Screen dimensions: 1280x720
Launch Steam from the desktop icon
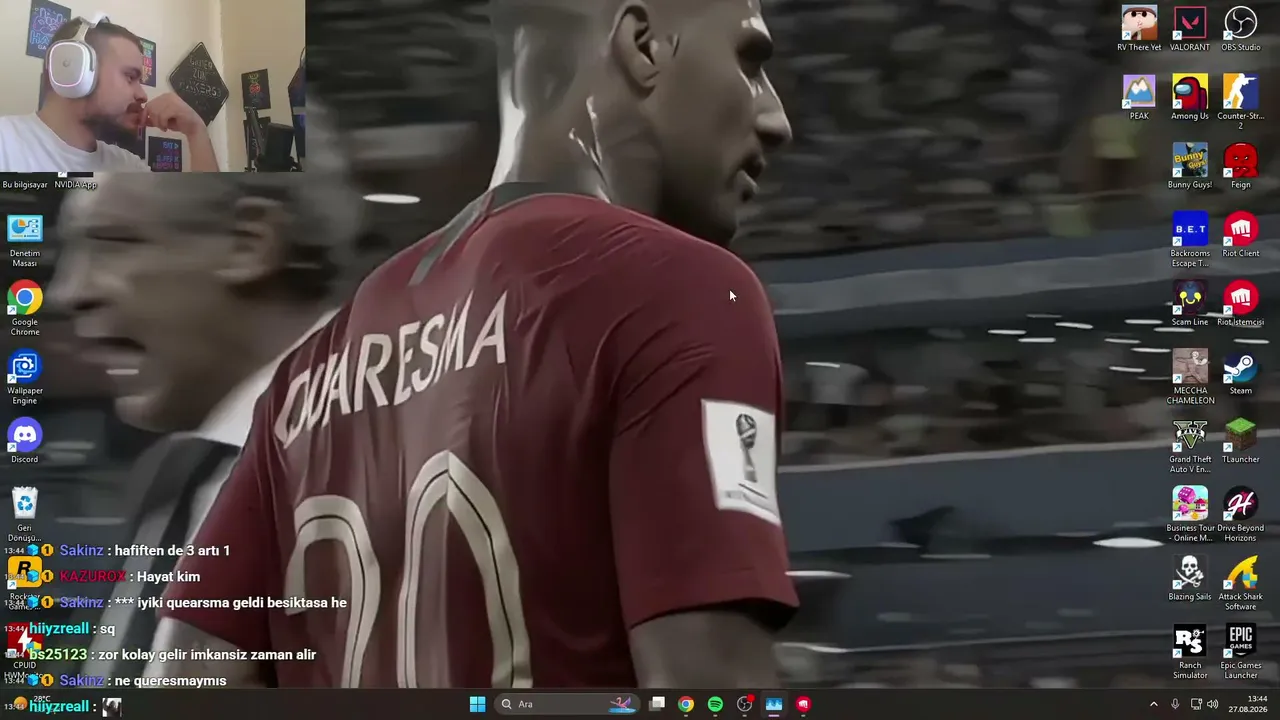pyautogui.click(x=1241, y=372)
